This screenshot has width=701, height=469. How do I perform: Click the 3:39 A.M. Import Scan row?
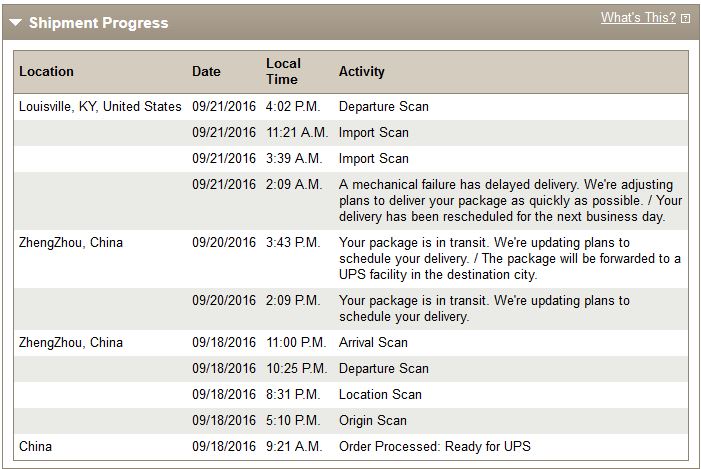click(351, 159)
